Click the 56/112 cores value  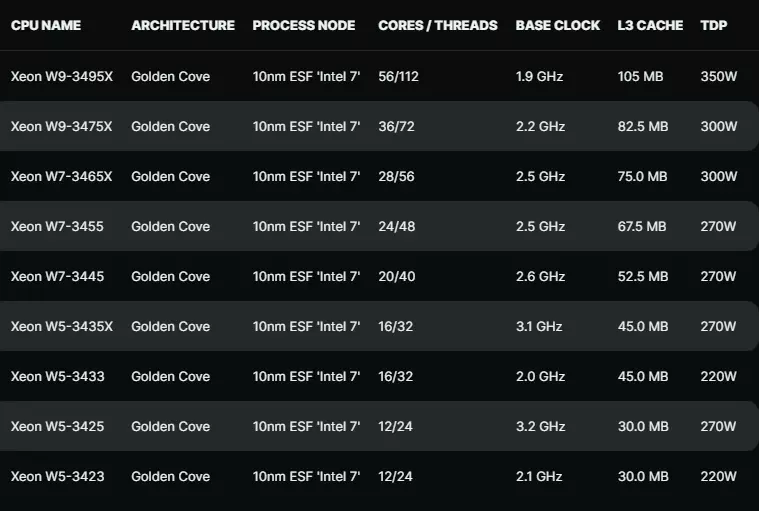[x=398, y=76]
